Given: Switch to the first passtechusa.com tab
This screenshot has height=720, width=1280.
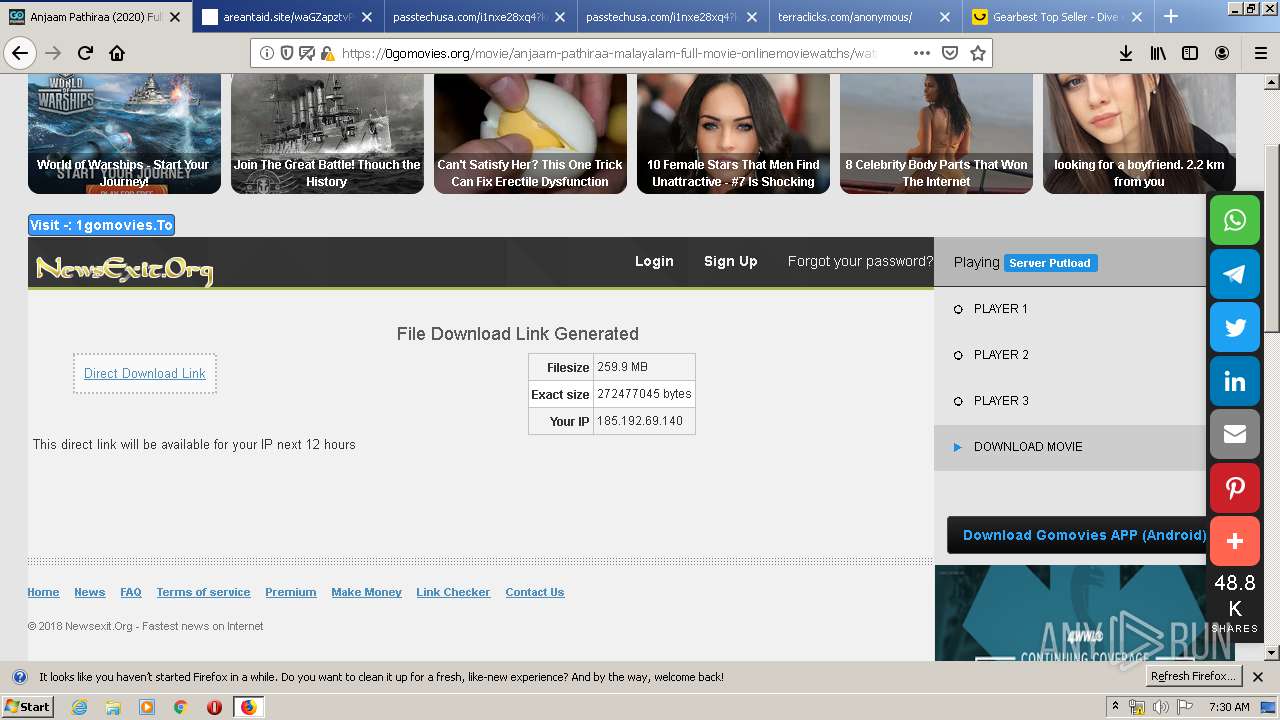Looking at the screenshot, I should pyautogui.click(x=481, y=16).
